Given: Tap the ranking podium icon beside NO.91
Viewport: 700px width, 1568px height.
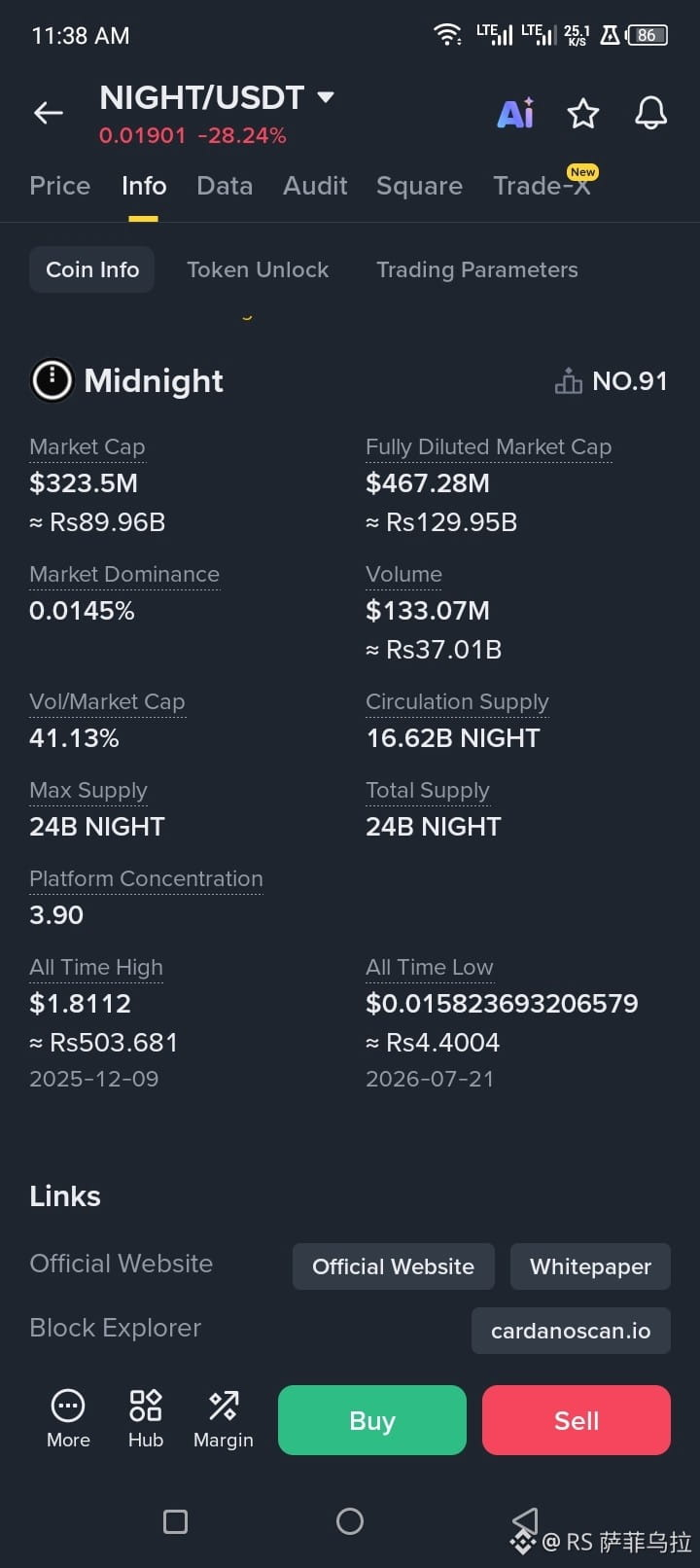Looking at the screenshot, I should point(569,381).
